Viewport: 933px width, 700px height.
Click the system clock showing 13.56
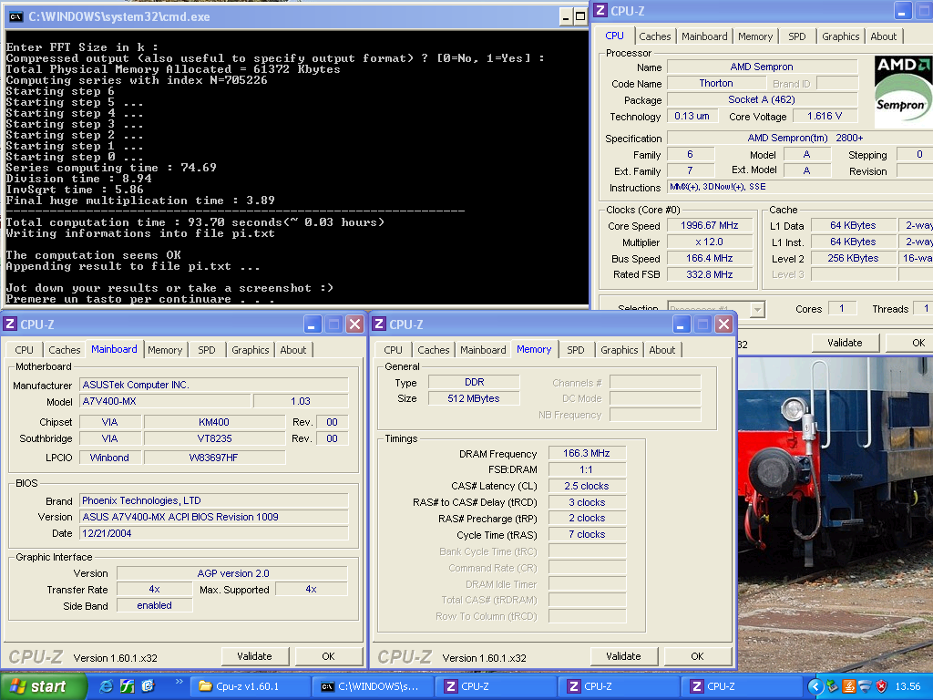pyautogui.click(x=907, y=687)
